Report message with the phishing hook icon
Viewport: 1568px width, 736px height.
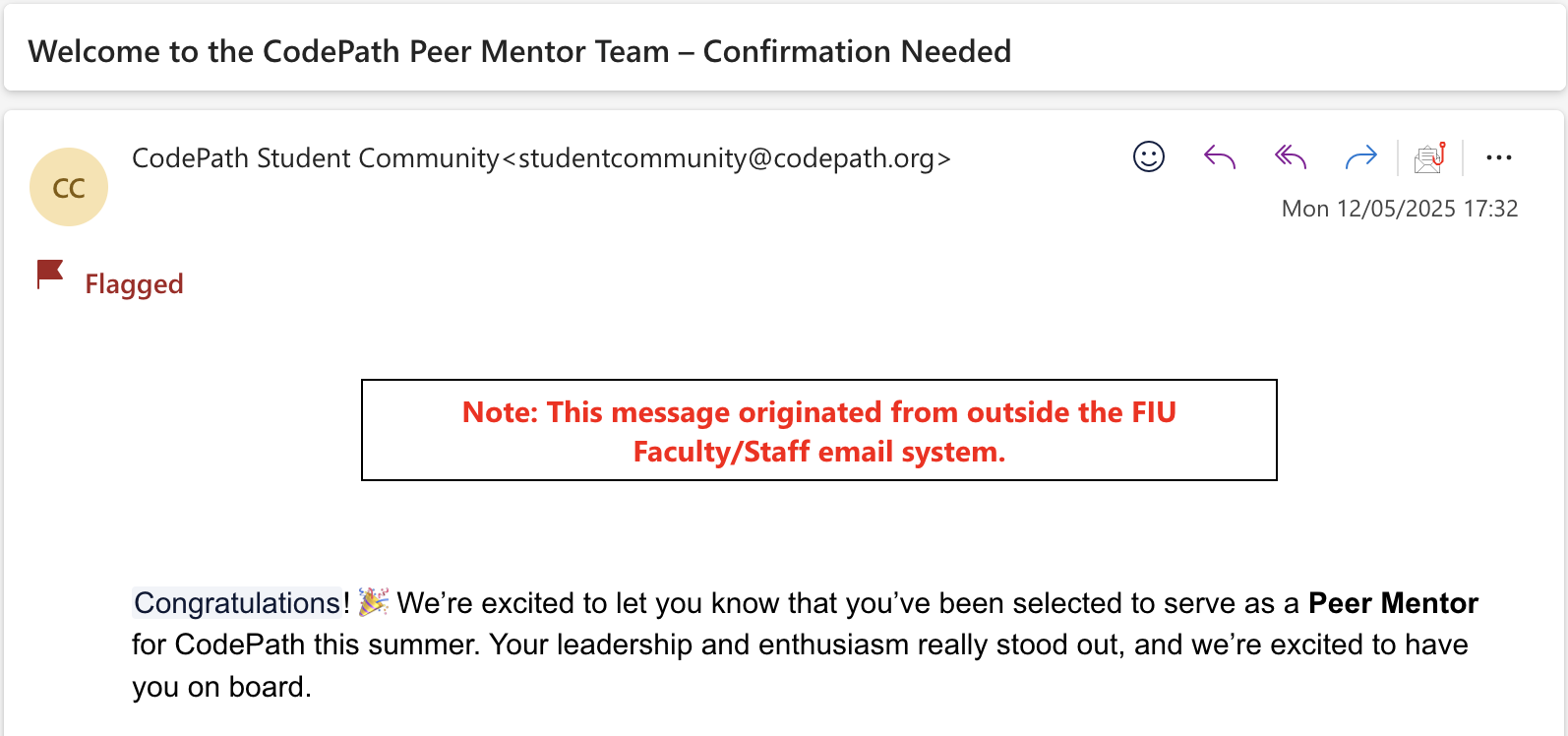[x=1429, y=157]
